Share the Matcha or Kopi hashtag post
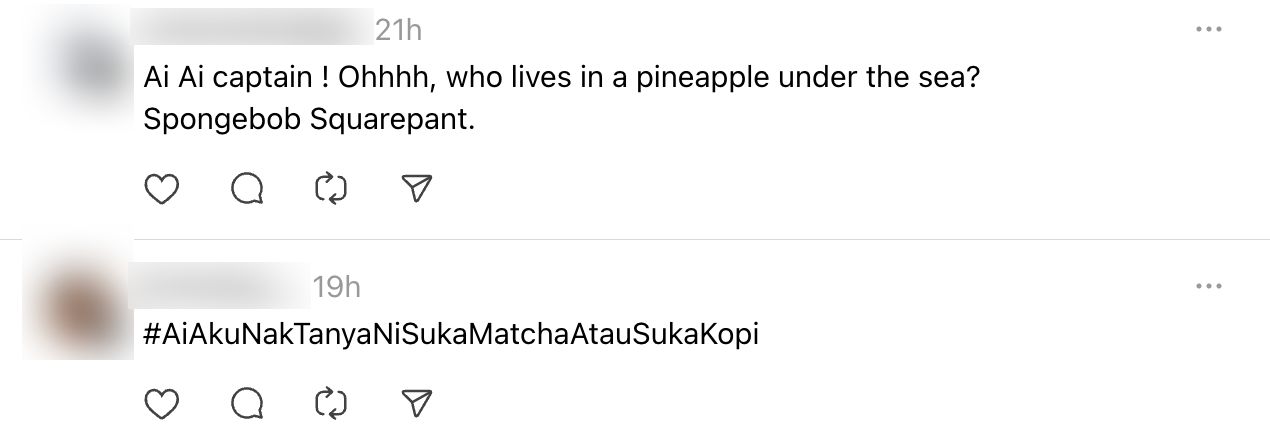The image size is (1270, 443). [415, 402]
